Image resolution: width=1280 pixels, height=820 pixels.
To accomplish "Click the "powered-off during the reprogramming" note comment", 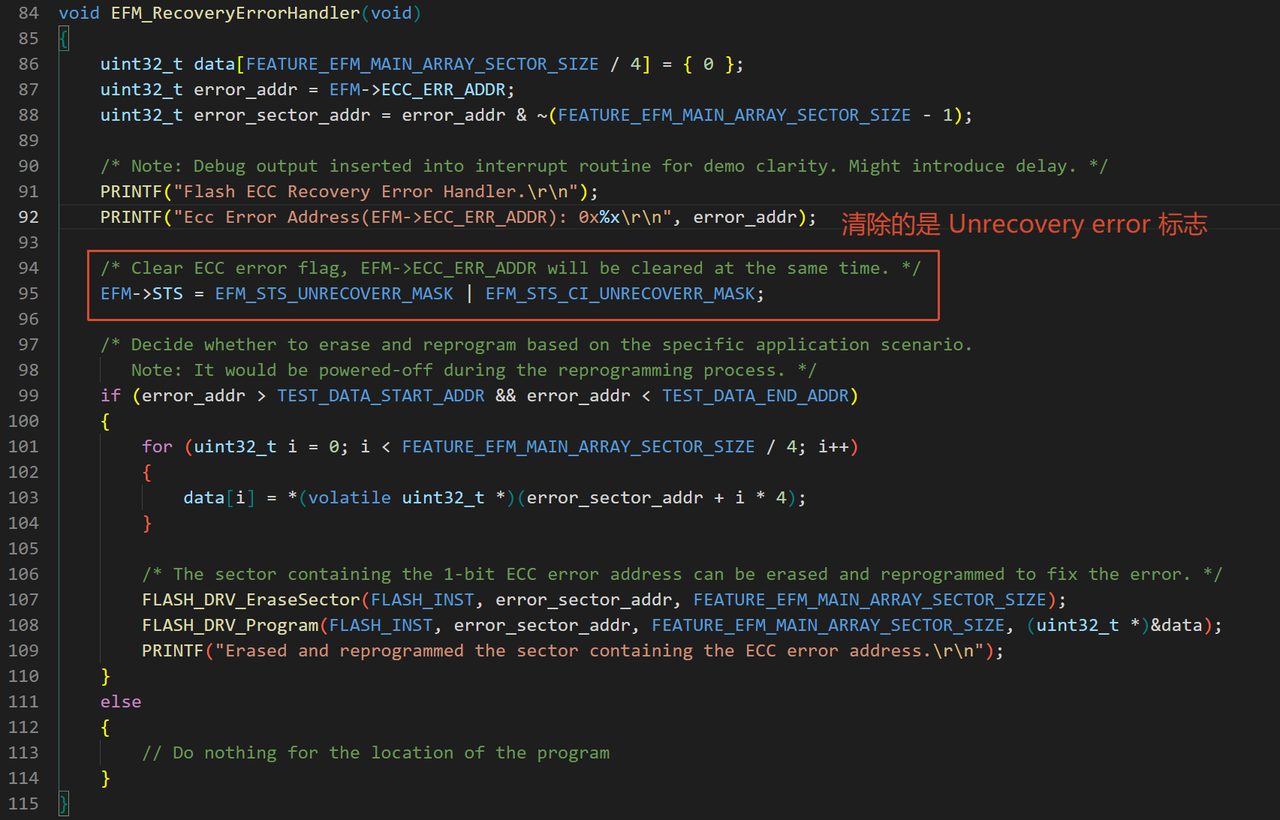I will (x=475, y=370).
